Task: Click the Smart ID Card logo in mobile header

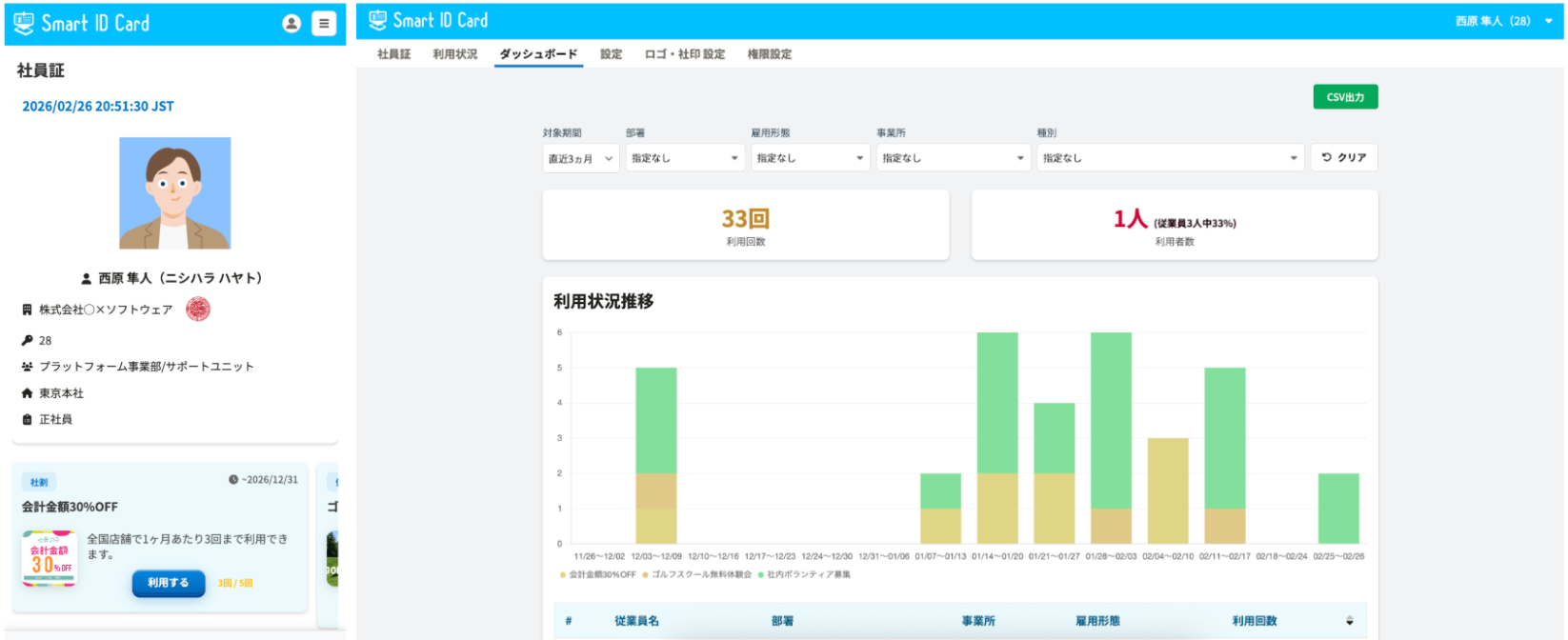Action: click(82, 24)
